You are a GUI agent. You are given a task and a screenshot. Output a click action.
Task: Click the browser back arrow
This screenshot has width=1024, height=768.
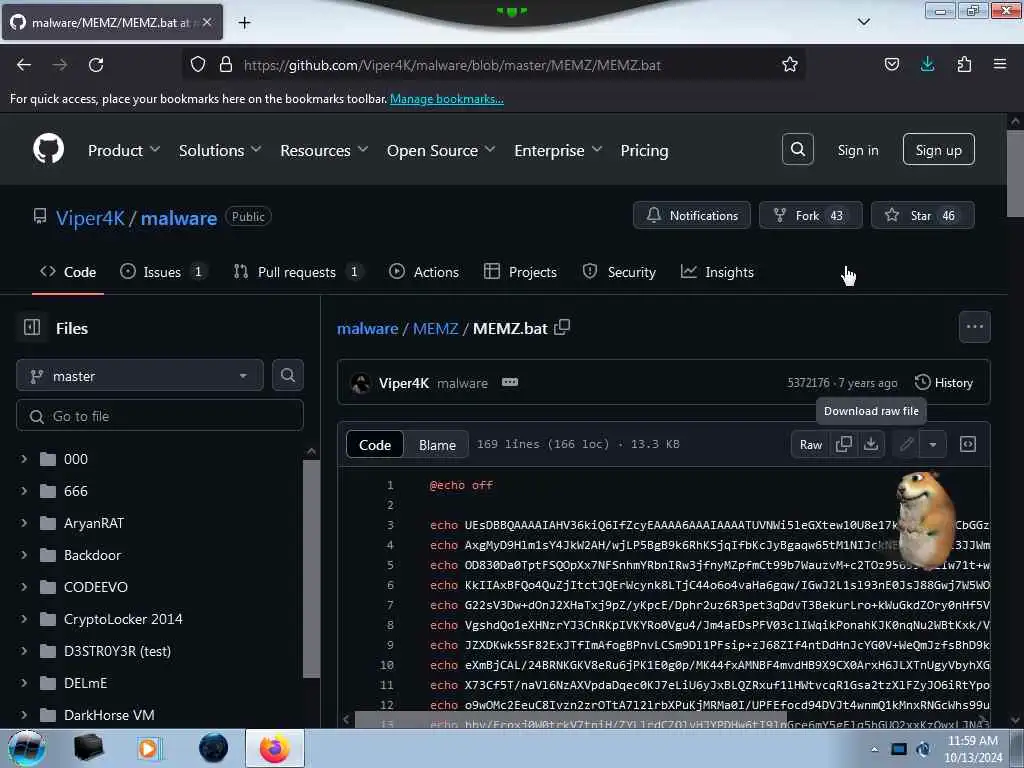[x=24, y=65]
